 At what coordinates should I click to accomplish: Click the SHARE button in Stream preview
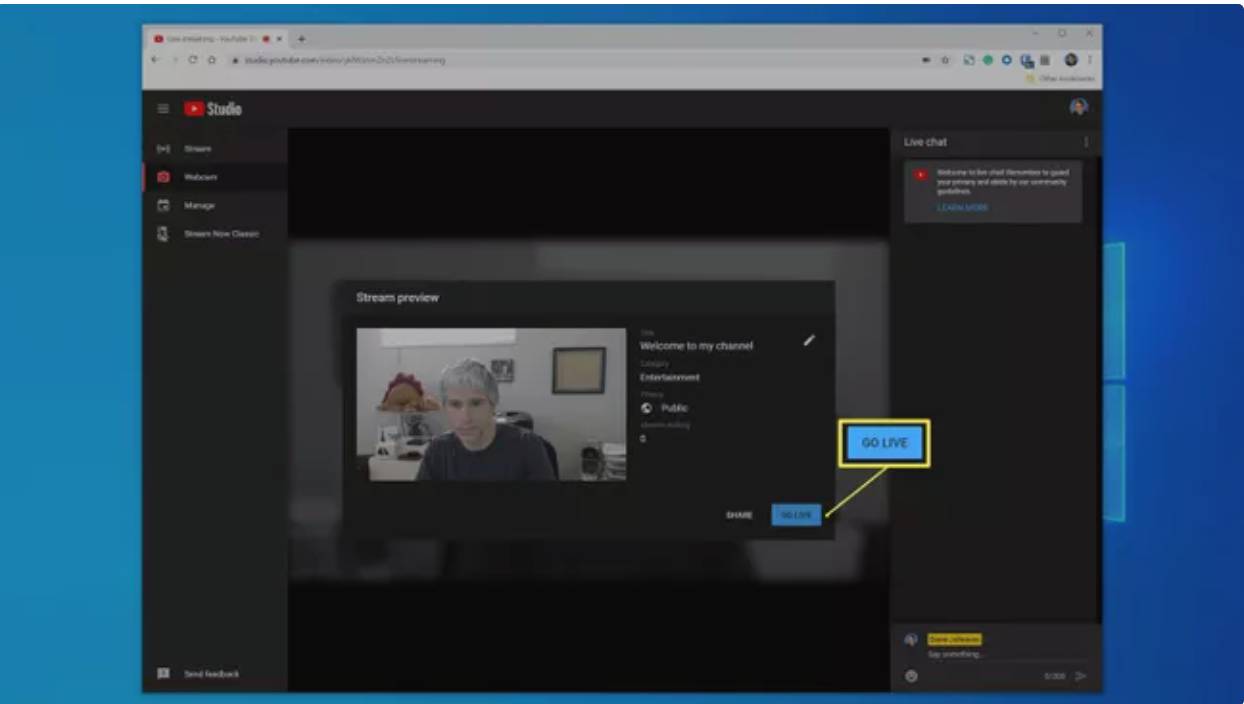(739, 515)
